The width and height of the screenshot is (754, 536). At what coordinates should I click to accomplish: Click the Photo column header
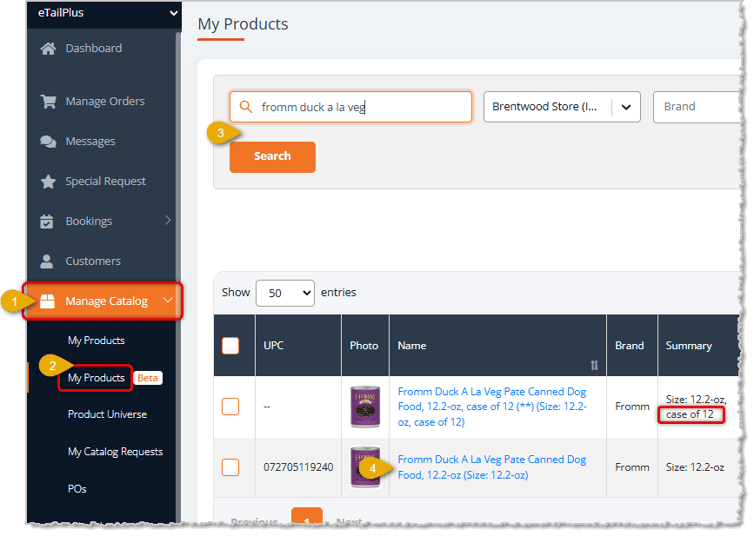click(x=364, y=346)
